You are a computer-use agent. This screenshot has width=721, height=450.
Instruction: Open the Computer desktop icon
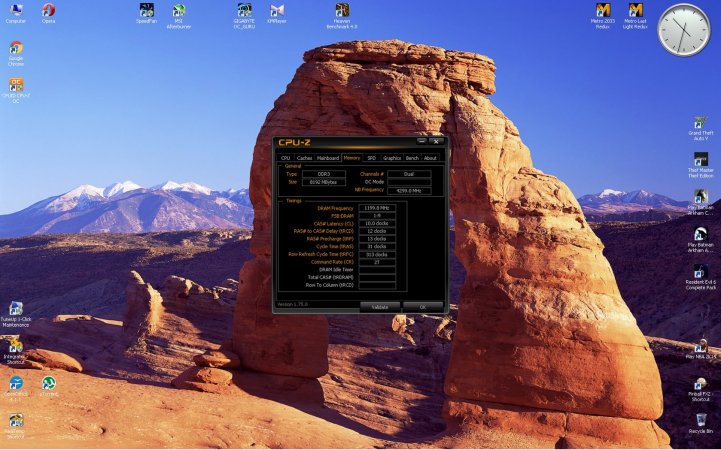16,13
